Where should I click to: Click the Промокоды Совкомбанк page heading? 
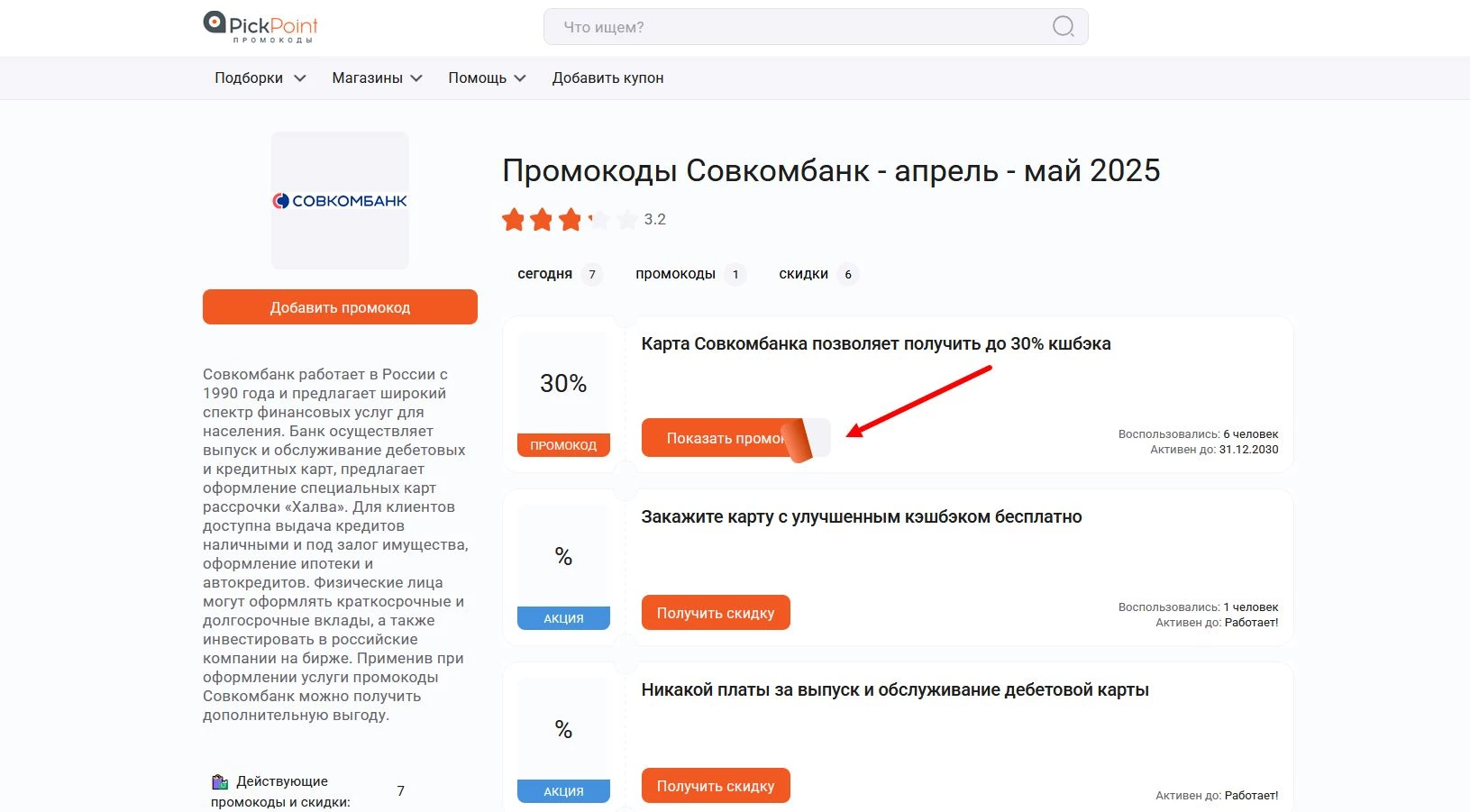click(x=831, y=170)
